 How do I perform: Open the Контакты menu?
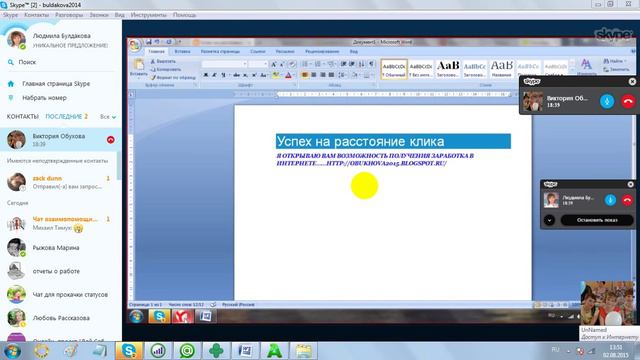click(x=36, y=15)
